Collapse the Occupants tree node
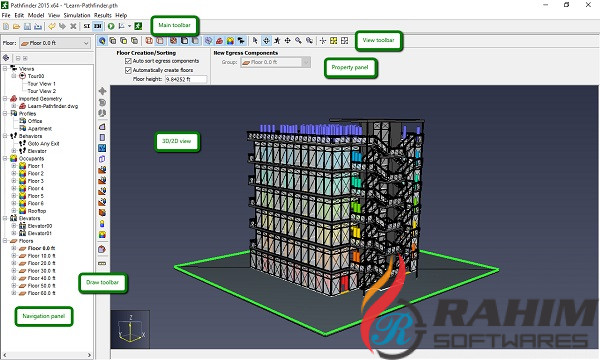Viewport: 600px width, 360px height. pos(5,158)
